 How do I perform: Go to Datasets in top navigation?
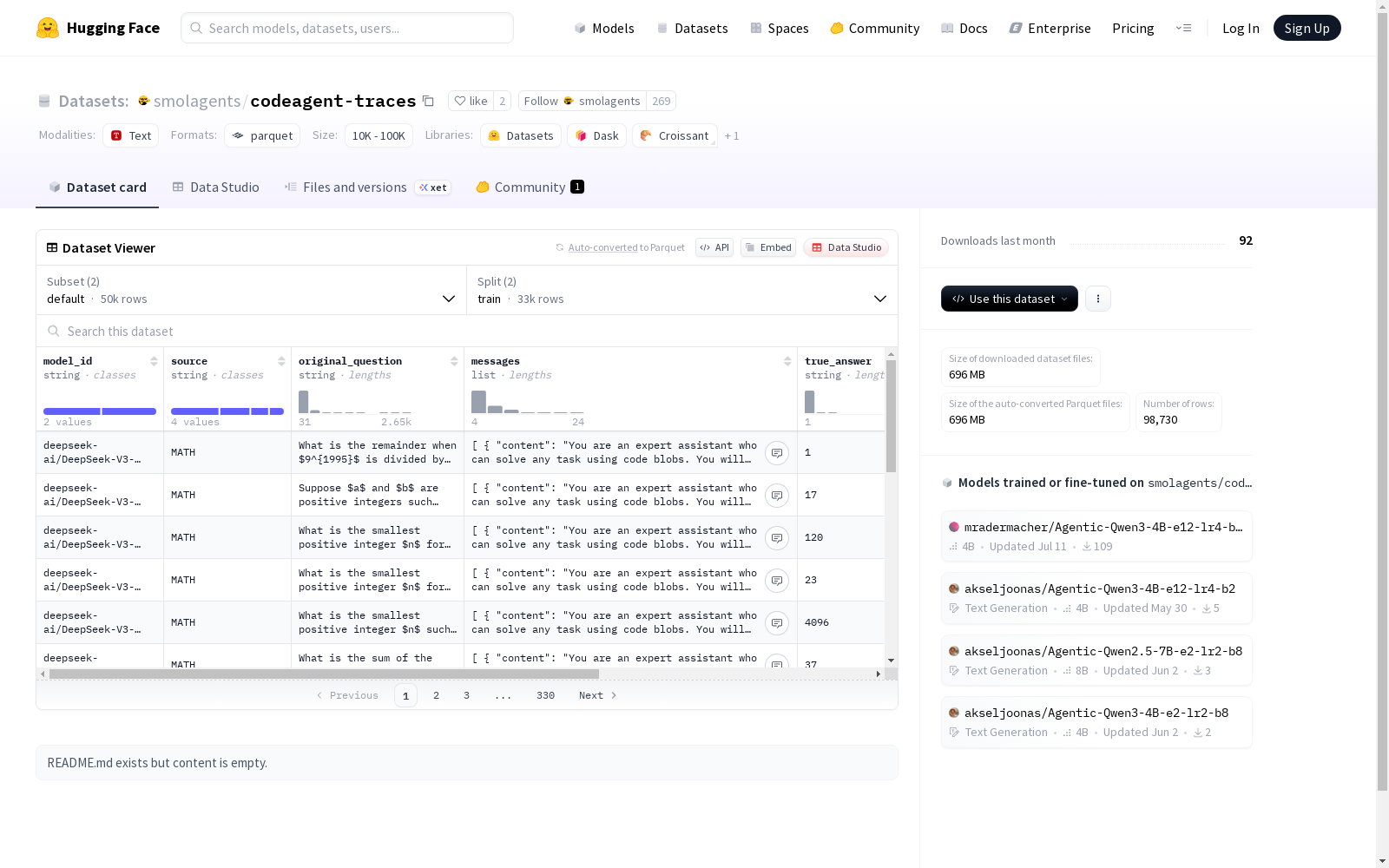[692, 28]
